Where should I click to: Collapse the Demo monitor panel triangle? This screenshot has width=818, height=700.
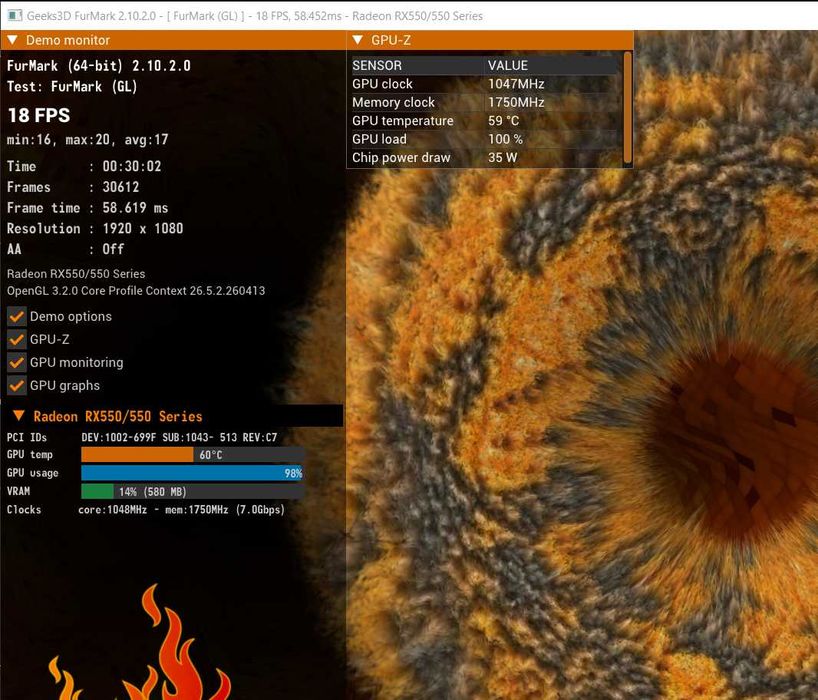coord(13,40)
